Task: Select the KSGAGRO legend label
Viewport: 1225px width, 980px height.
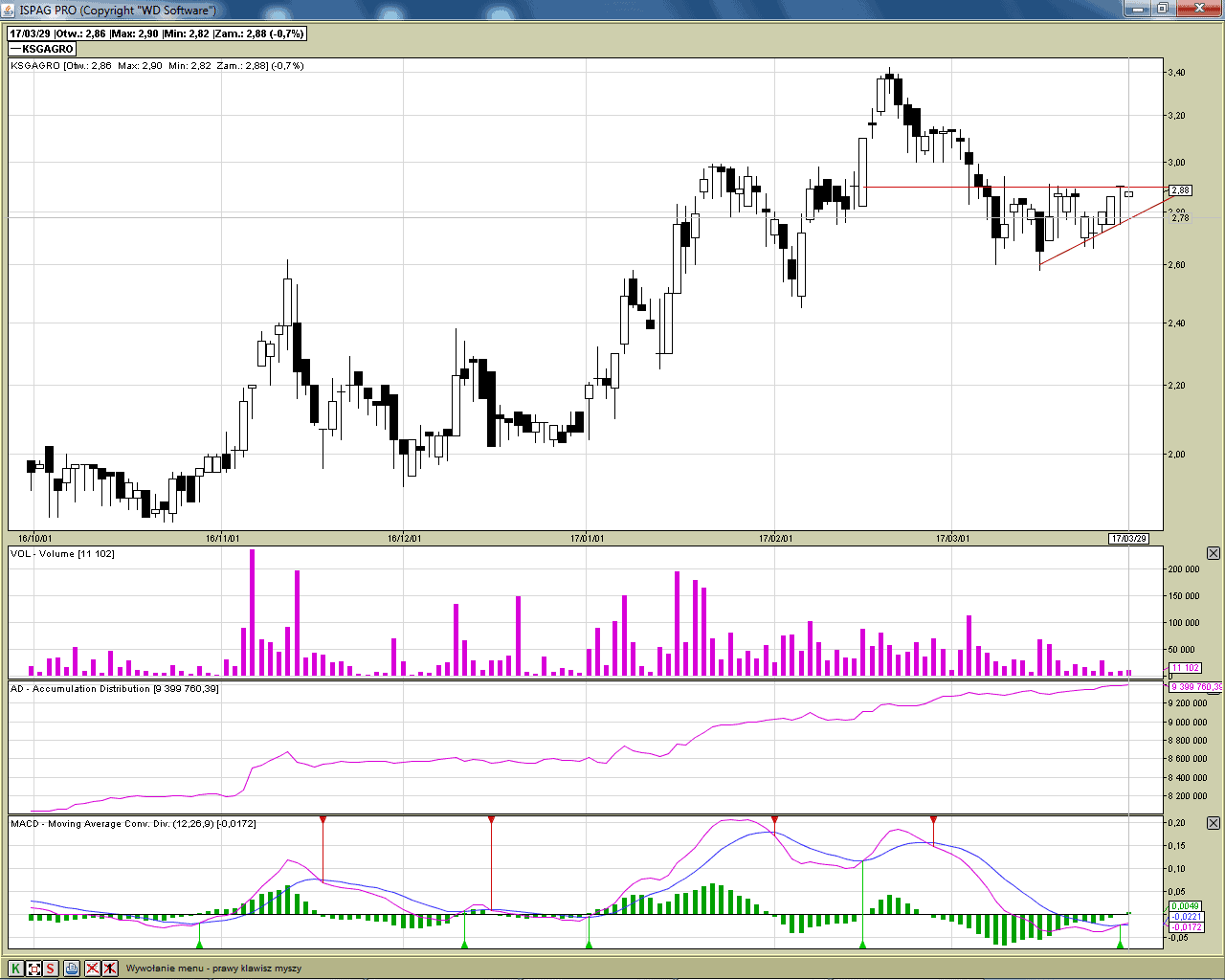Action: point(42,49)
